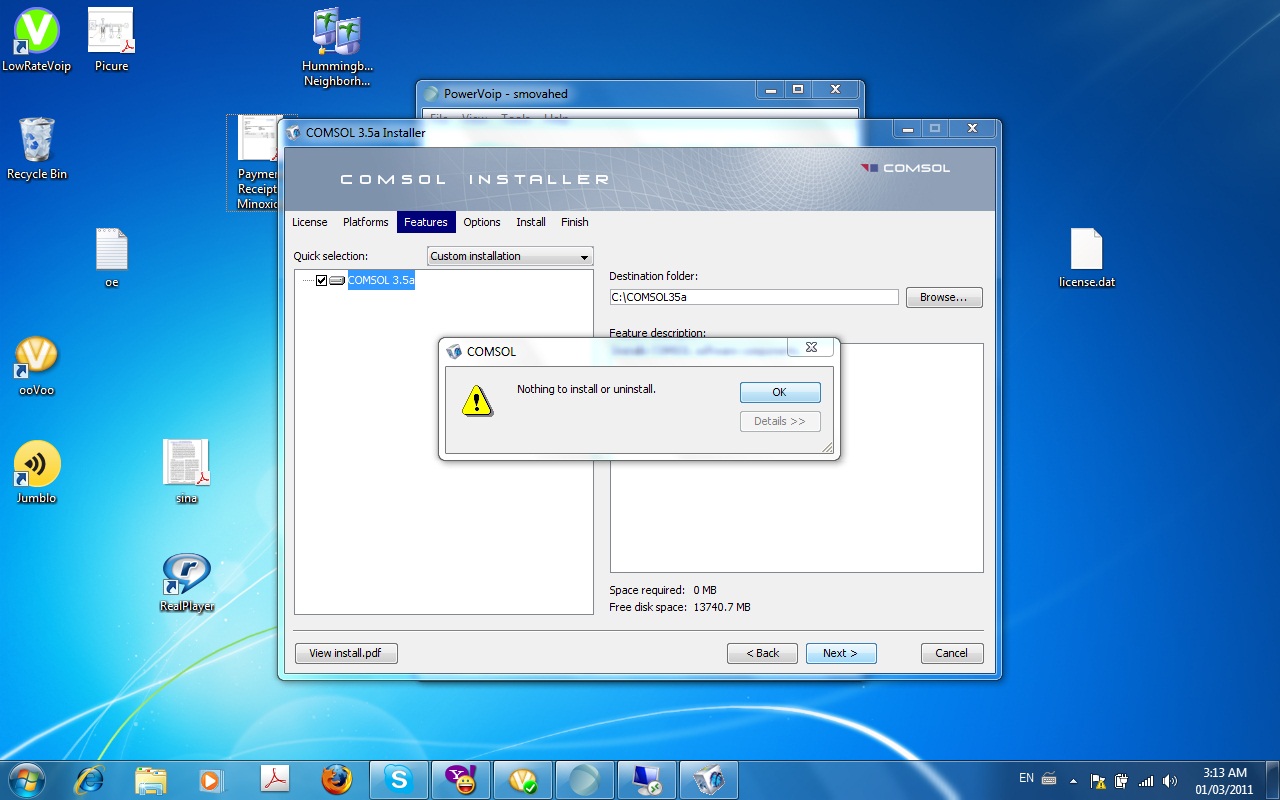
Task: Select the sina PDF on desktop
Action: [x=186, y=472]
